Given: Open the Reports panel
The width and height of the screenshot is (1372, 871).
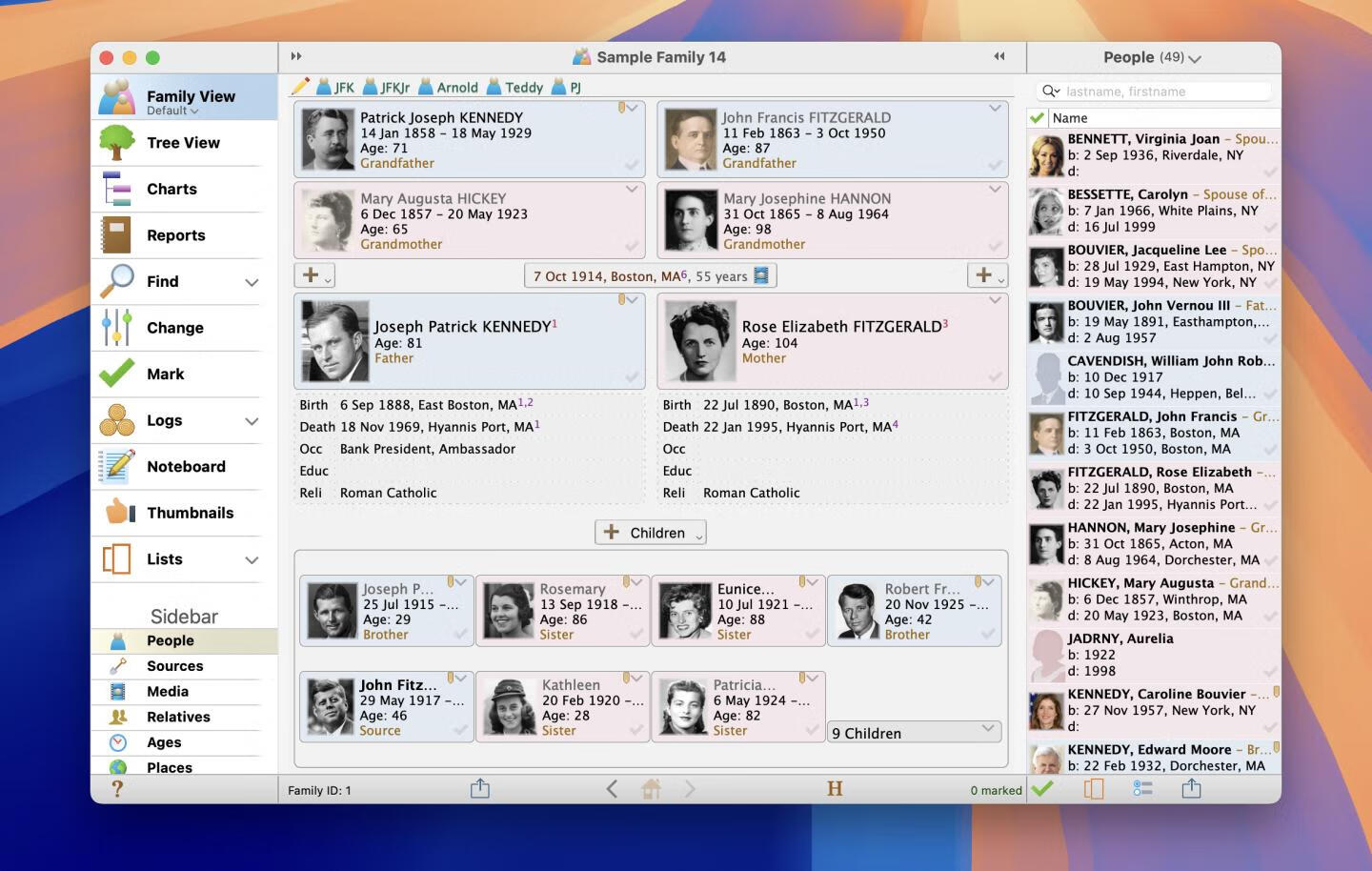Looking at the screenshot, I should click(x=175, y=234).
